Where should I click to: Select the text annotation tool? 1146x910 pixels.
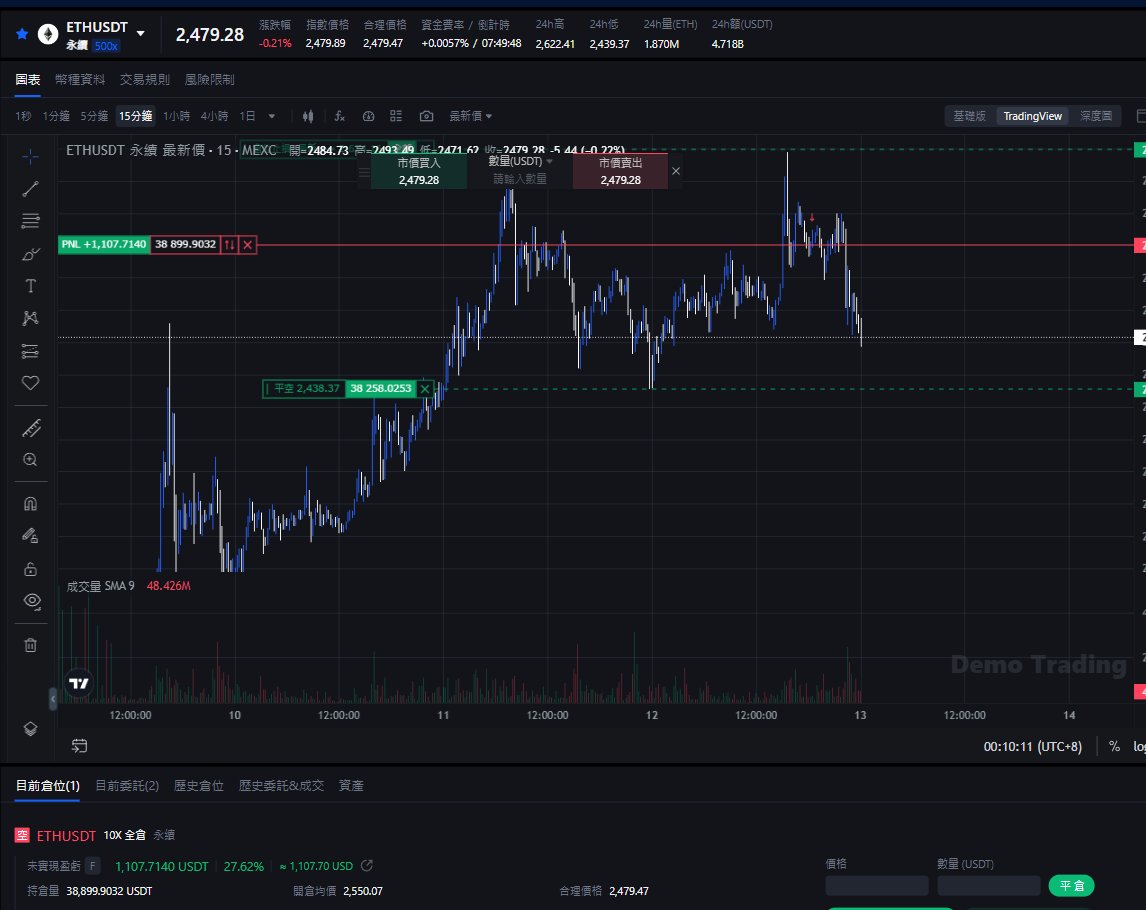pos(30,286)
